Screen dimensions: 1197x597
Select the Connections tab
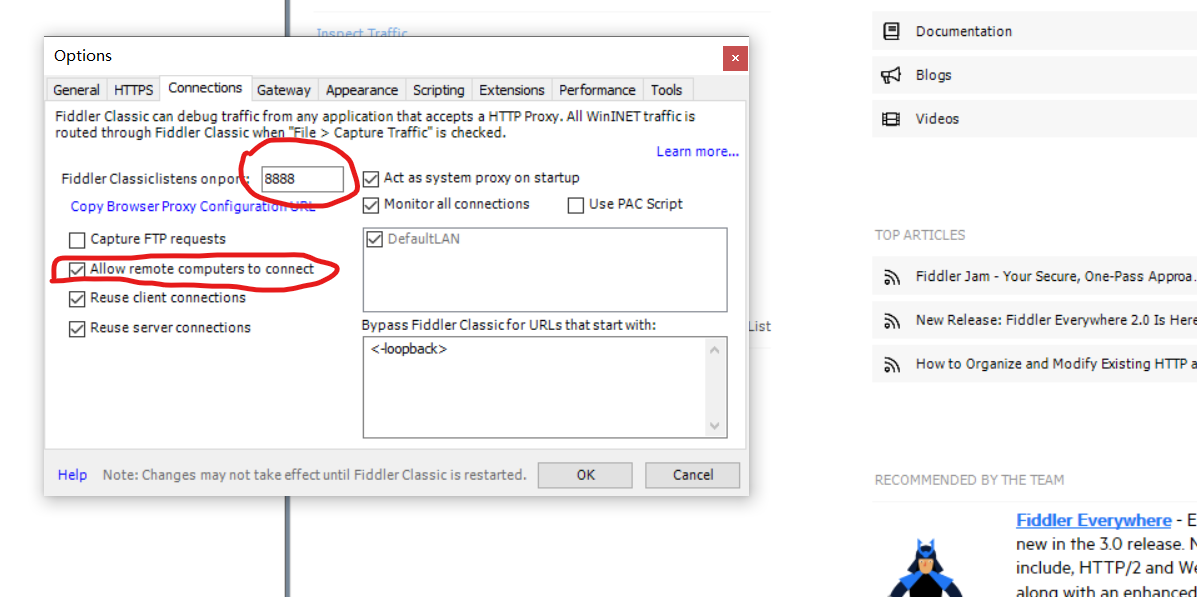point(205,88)
